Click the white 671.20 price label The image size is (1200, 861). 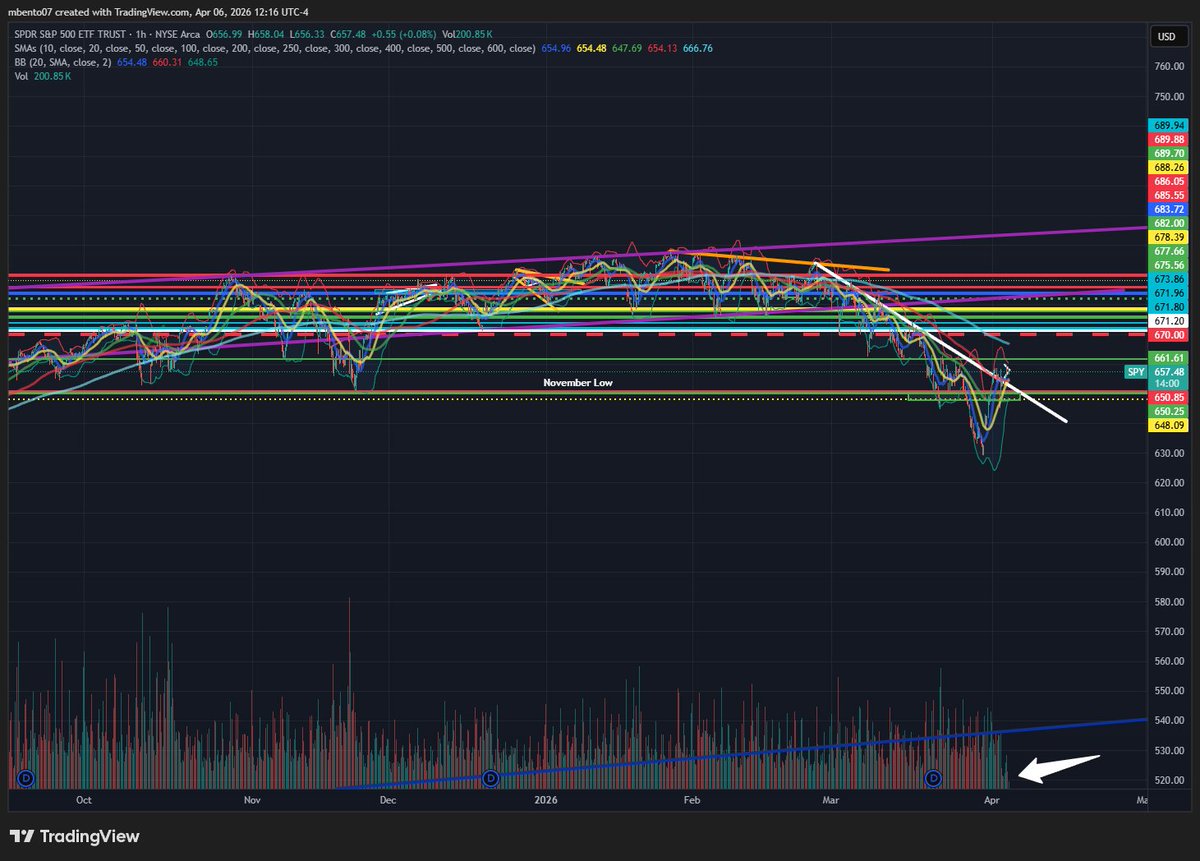tap(1169, 321)
